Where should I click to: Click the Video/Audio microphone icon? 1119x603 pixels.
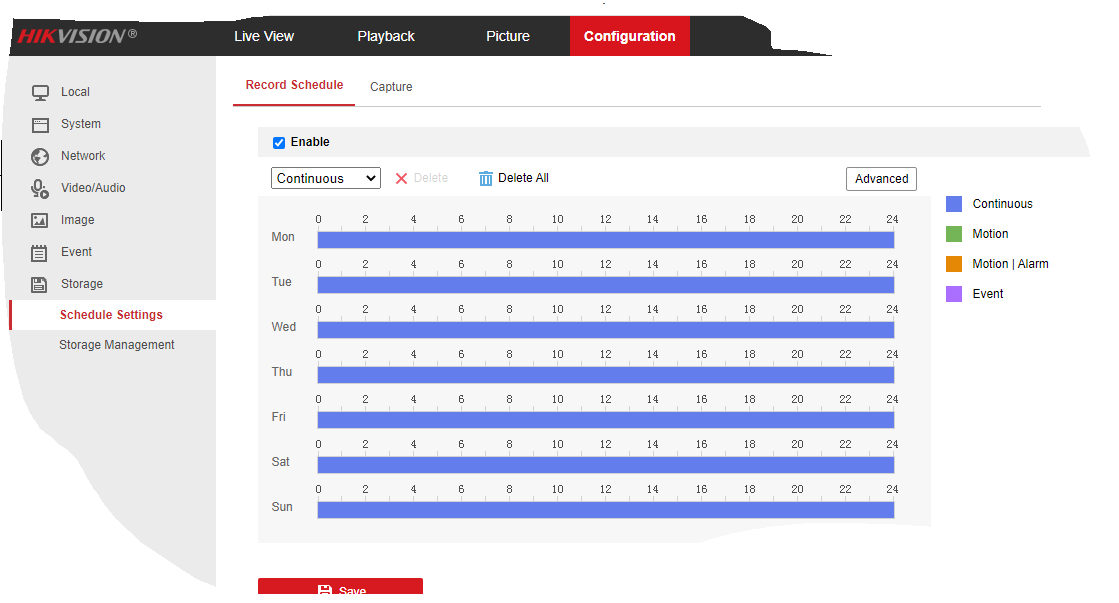click(x=40, y=189)
